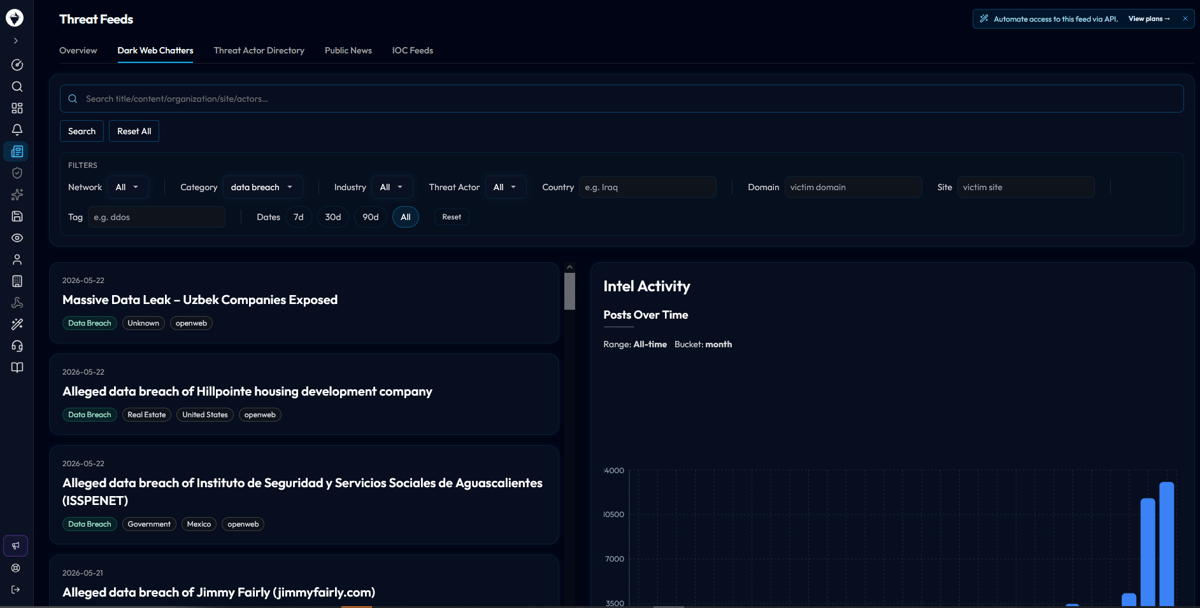Focus the title/content search field

click(x=622, y=99)
